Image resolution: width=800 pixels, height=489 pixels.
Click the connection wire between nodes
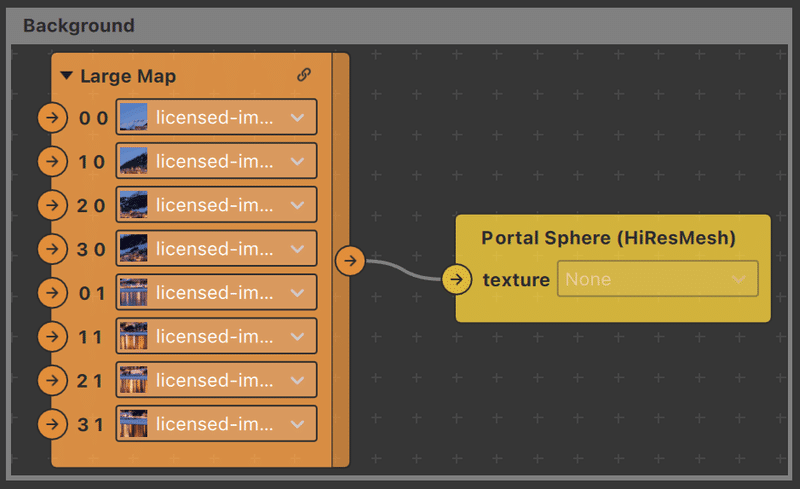(403, 270)
